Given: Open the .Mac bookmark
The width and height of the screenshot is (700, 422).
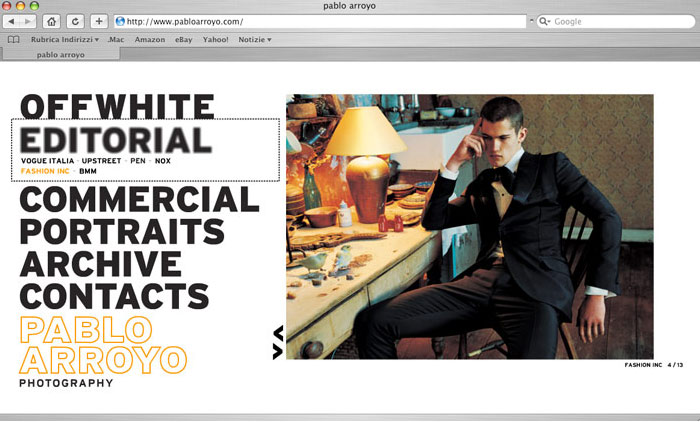Looking at the screenshot, I should [116, 40].
